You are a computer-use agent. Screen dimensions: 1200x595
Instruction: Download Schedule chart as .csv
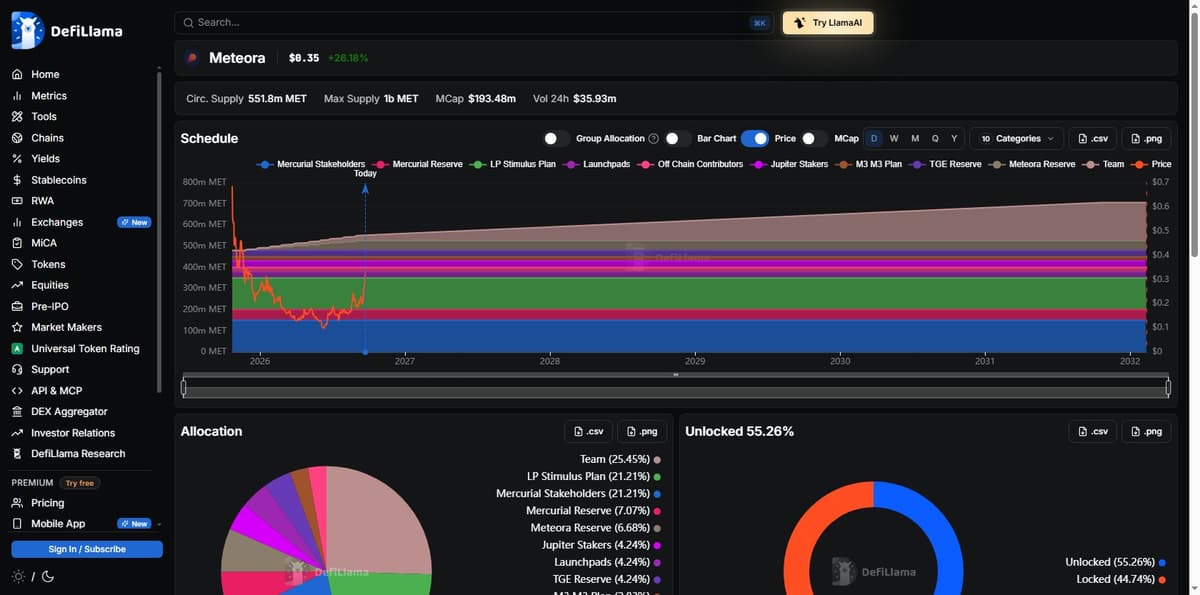point(1093,139)
